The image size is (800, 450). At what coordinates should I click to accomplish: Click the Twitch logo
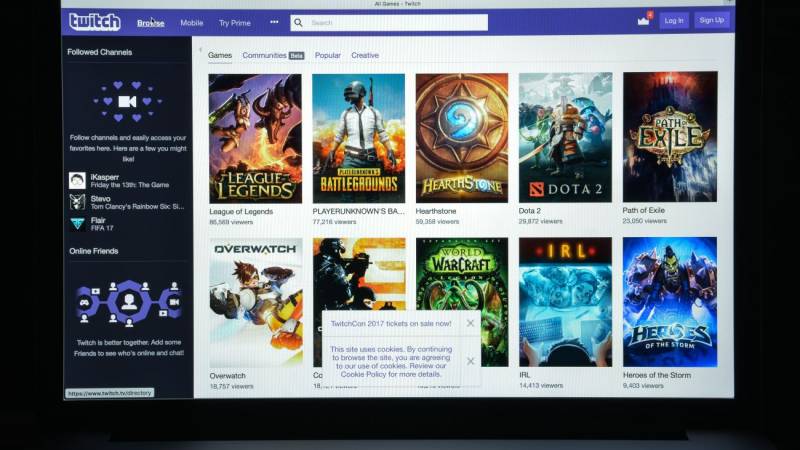coord(95,22)
